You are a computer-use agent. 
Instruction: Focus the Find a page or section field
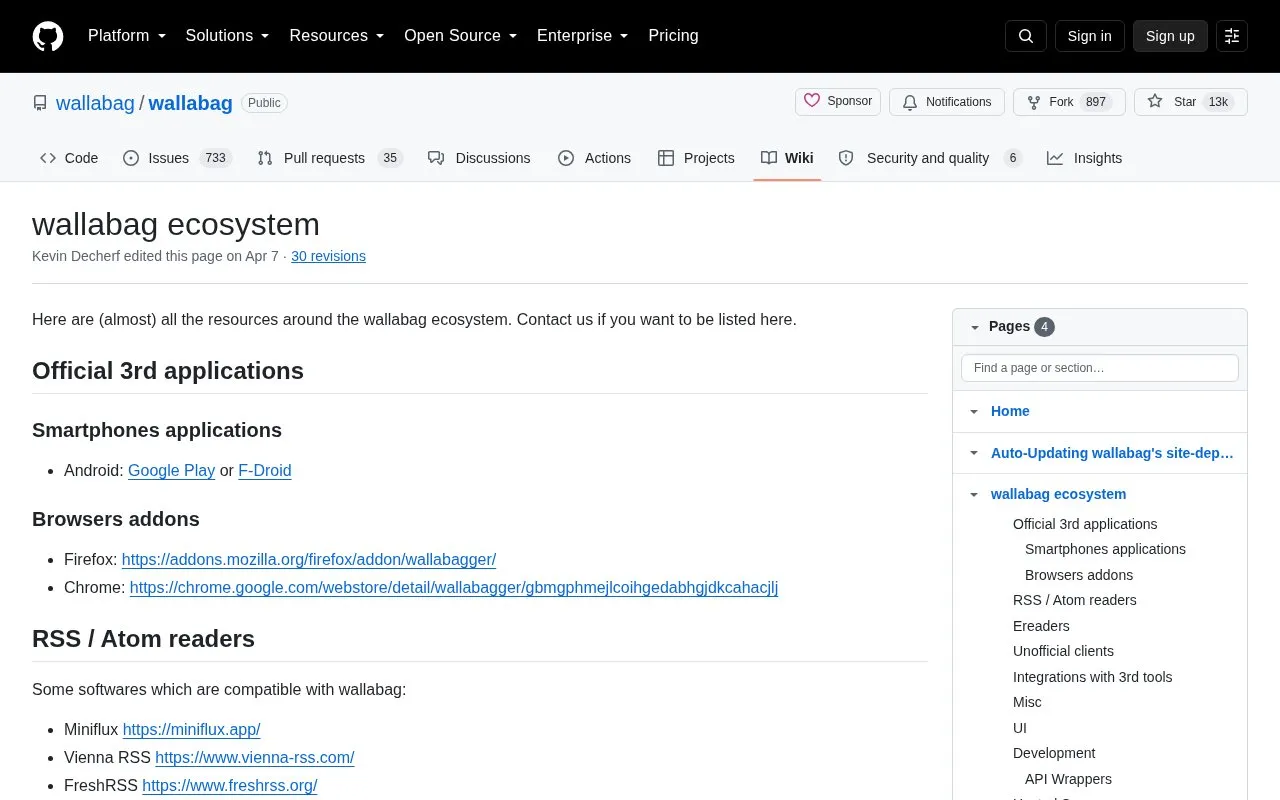pyautogui.click(x=1100, y=368)
